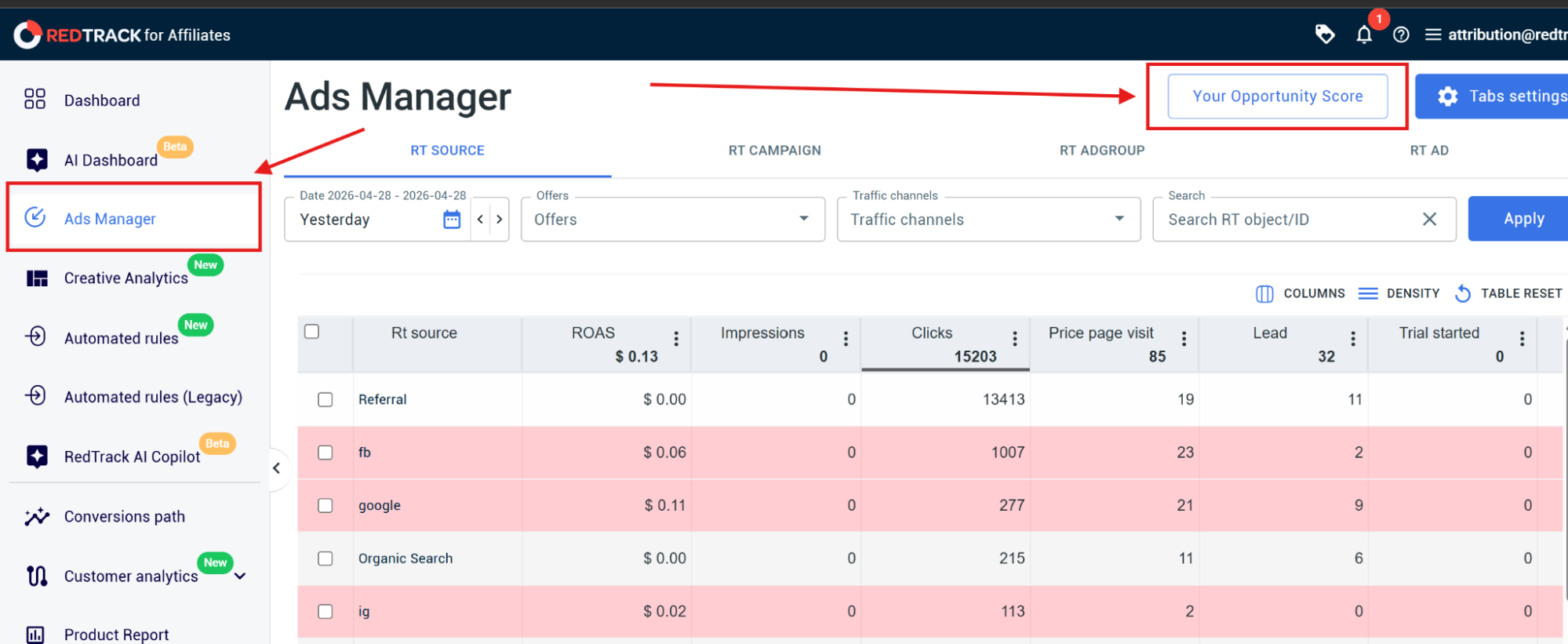Expand Customer analytics submenu chevron
This screenshot has height=644, width=1568.
coord(240,577)
